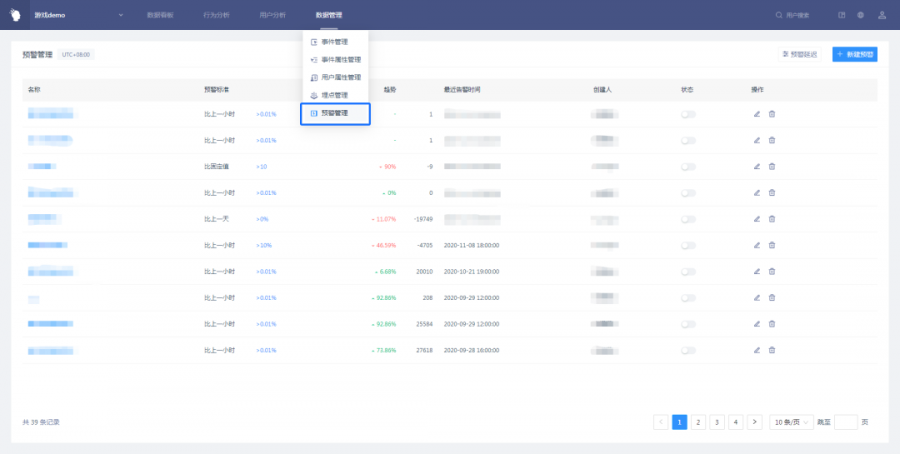Edit the alert row with trend 0%
Screen dimensions: 900x454
tap(757, 193)
